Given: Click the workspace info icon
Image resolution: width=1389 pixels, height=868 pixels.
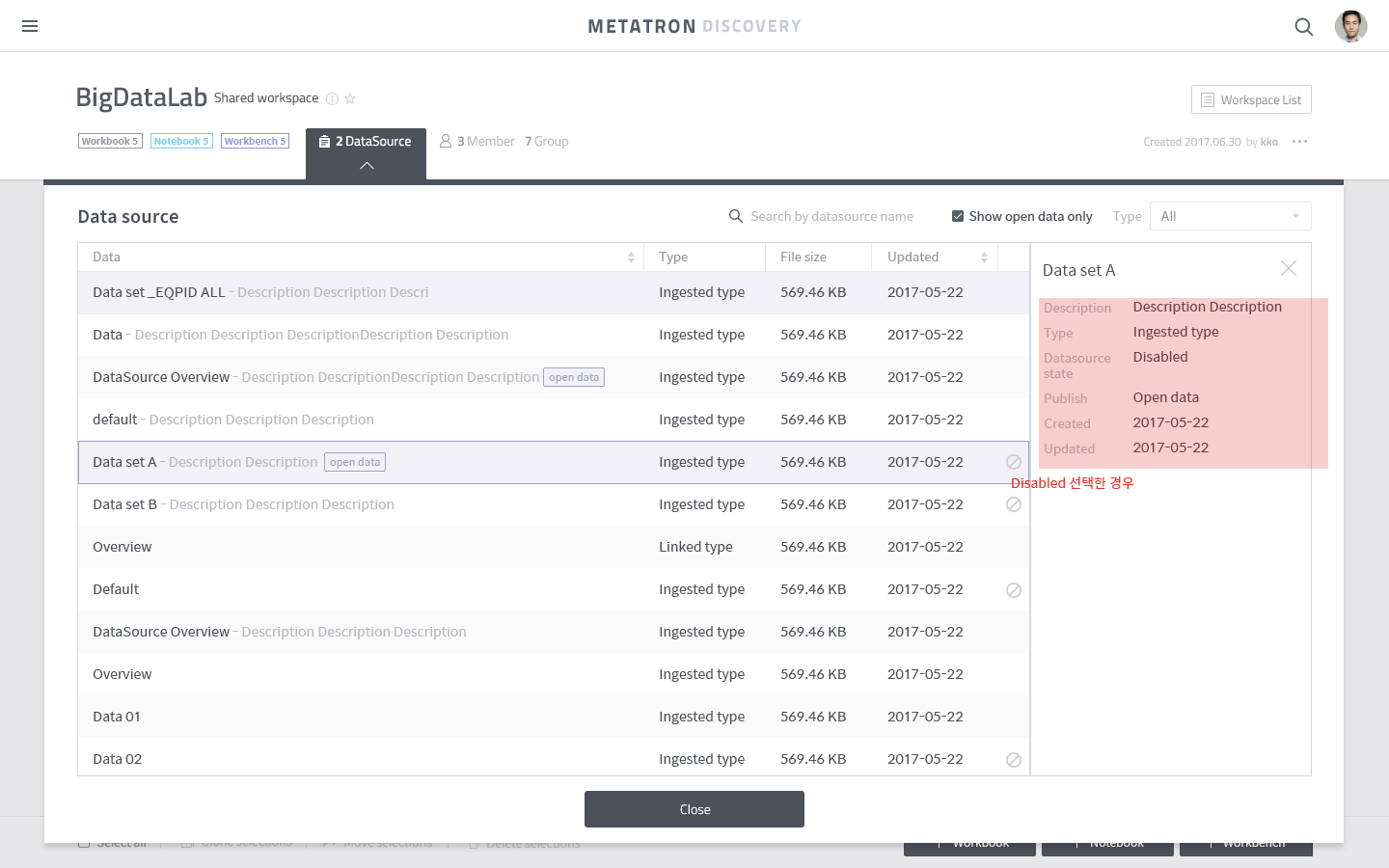Looking at the screenshot, I should 332,98.
